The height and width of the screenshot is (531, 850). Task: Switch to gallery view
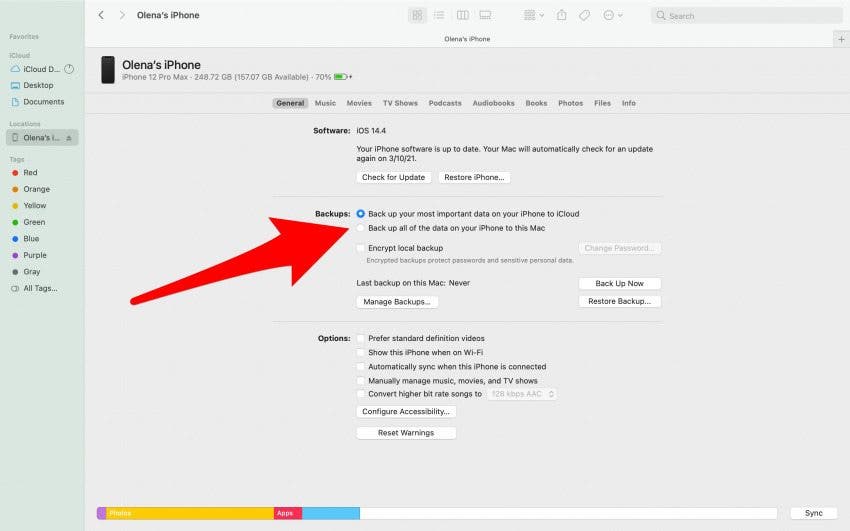click(x=485, y=15)
